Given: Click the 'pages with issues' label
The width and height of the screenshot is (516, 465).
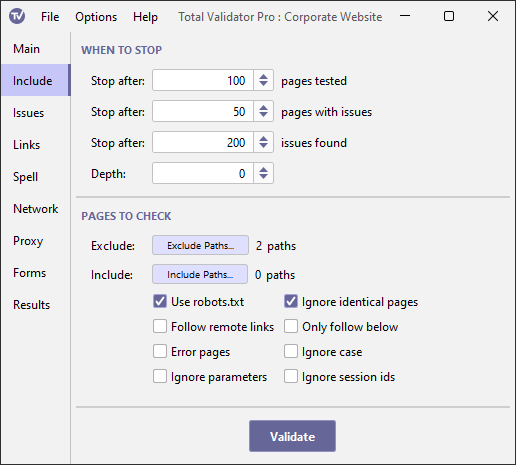Looking at the screenshot, I should [326, 112].
